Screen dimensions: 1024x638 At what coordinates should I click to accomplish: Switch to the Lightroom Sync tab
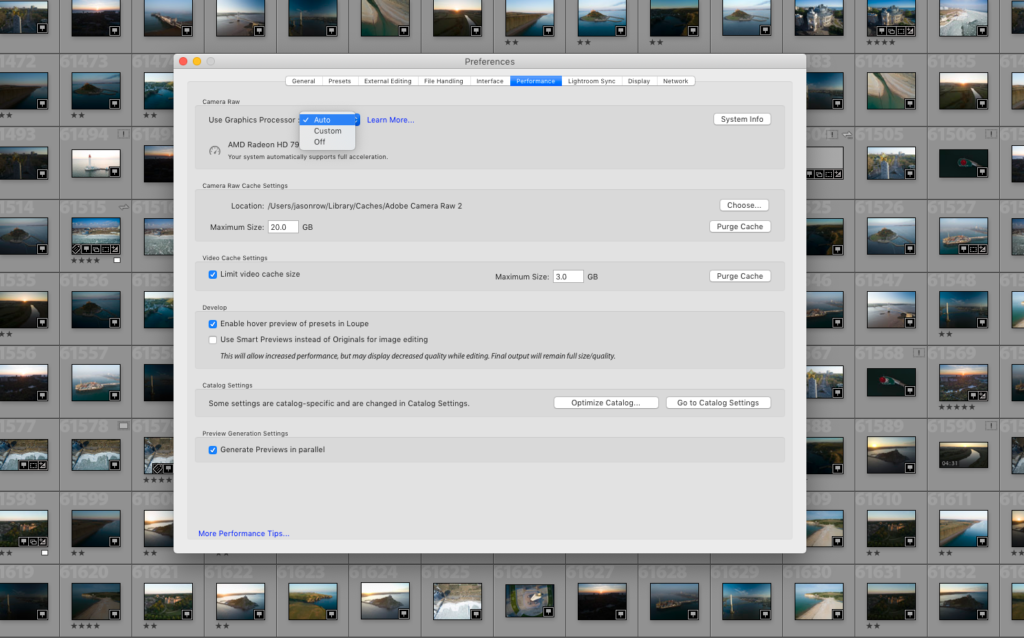click(592, 81)
